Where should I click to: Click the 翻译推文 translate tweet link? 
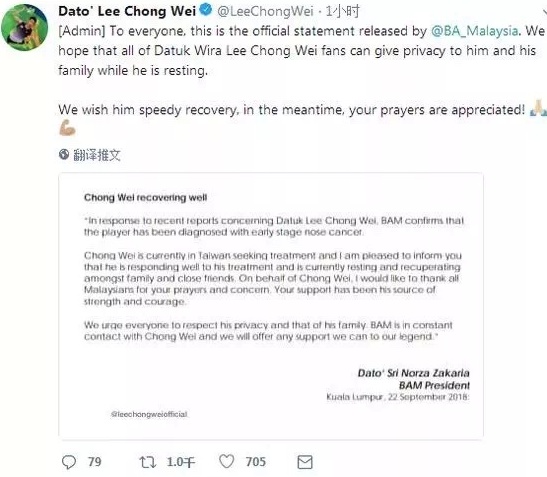pos(97,155)
